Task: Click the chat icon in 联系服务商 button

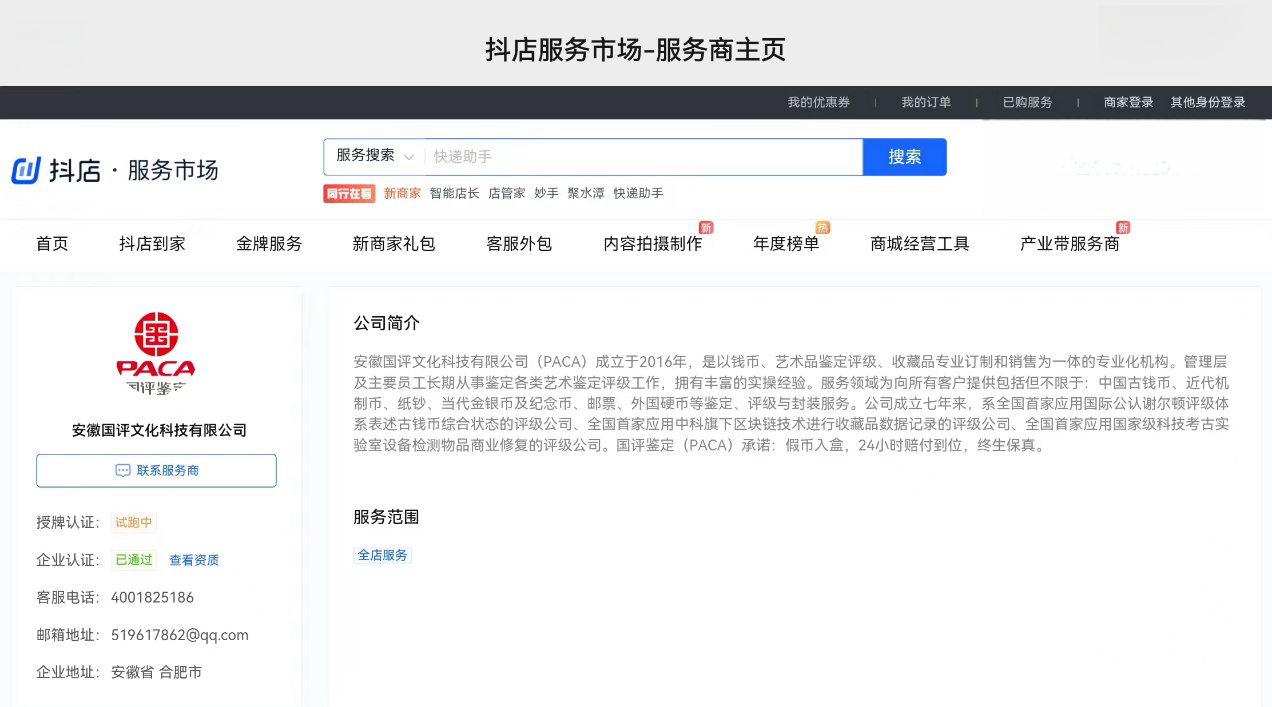Action: pos(123,471)
